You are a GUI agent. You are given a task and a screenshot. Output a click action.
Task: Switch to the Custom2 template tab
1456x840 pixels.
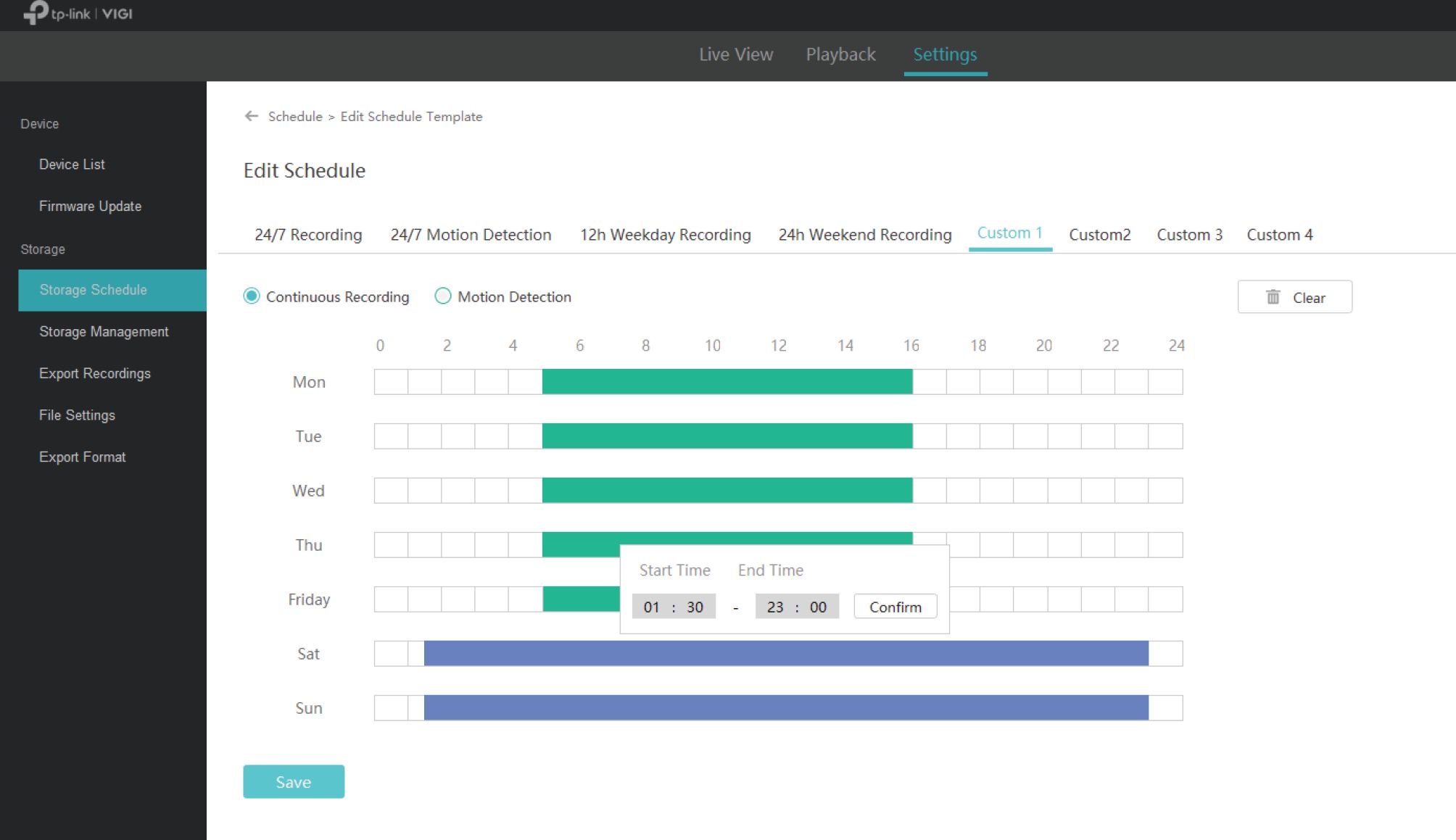pos(1099,235)
